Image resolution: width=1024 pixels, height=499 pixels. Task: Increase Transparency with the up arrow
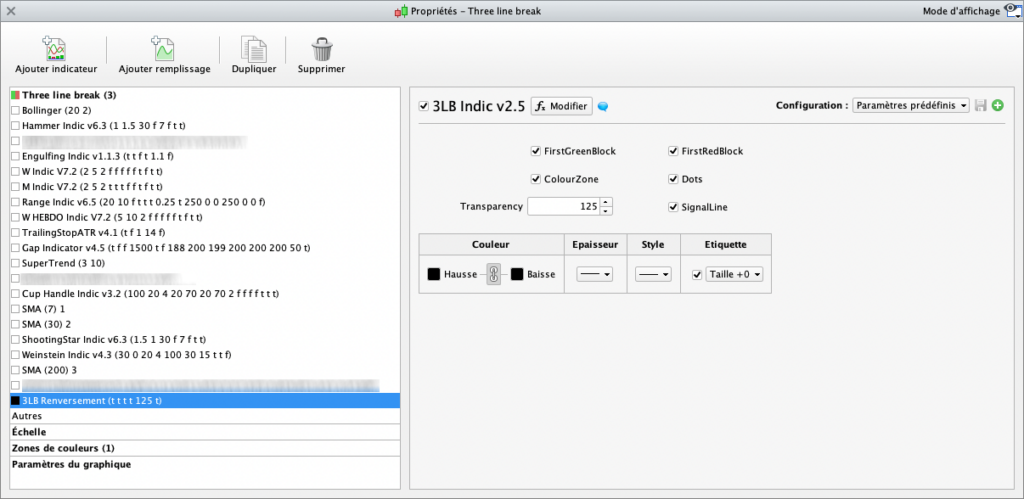point(607,202)
